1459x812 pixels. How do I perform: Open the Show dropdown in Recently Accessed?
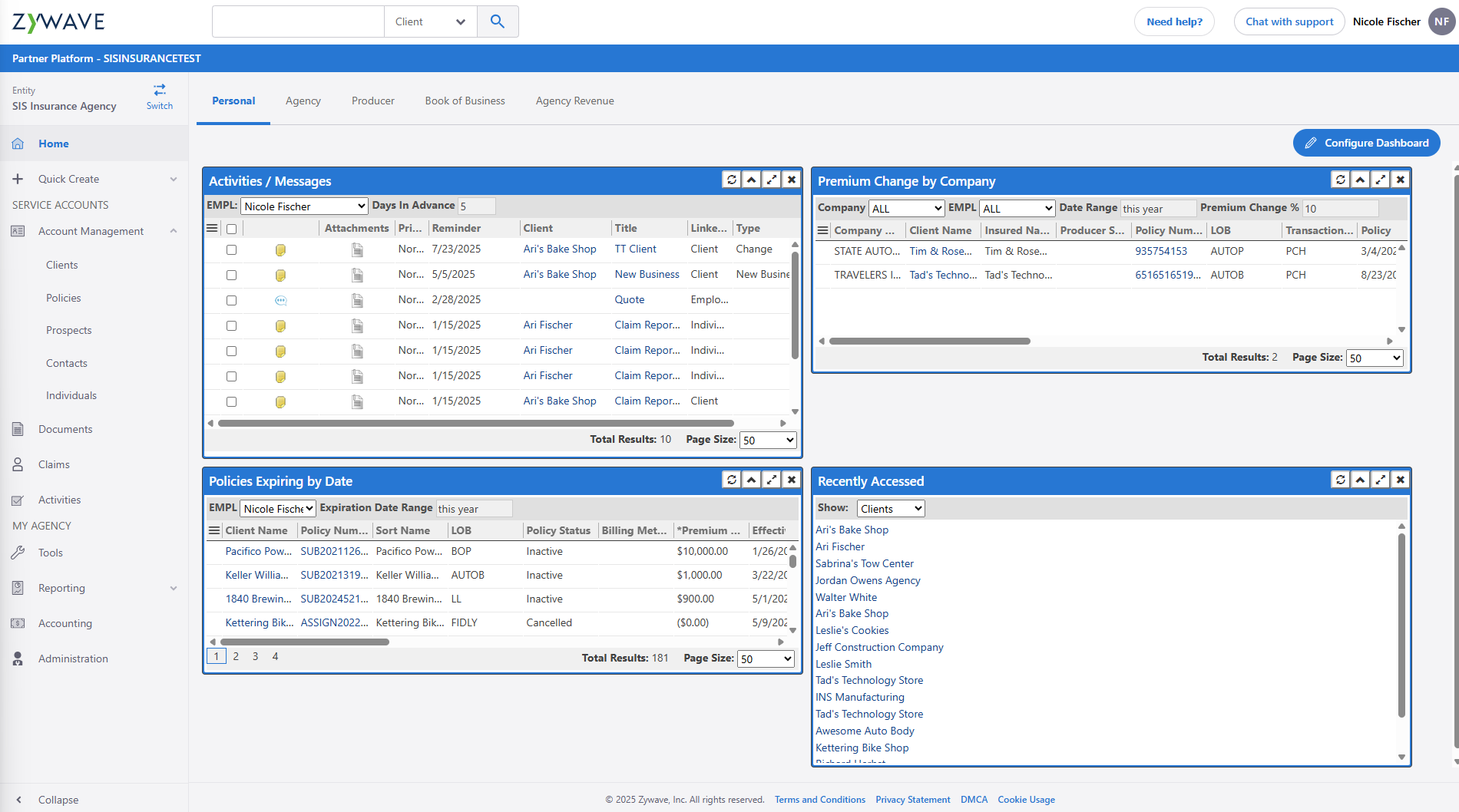click(891, 509)
